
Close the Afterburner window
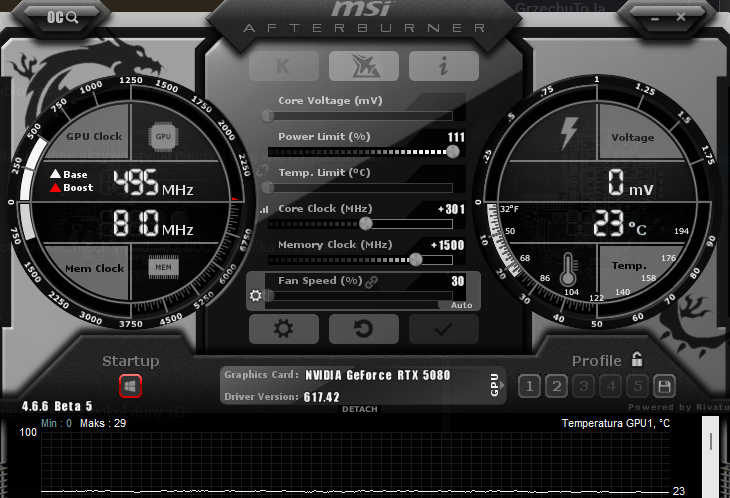coord(681,17)
